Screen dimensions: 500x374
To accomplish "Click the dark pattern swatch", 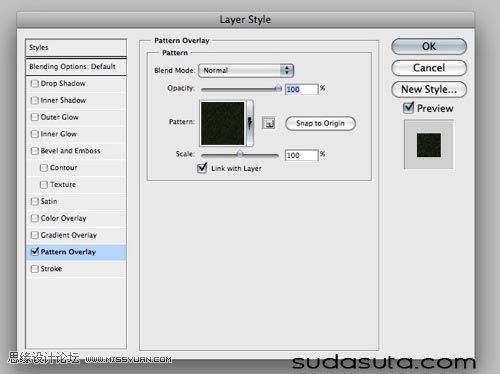I will (x=222, y=123).
